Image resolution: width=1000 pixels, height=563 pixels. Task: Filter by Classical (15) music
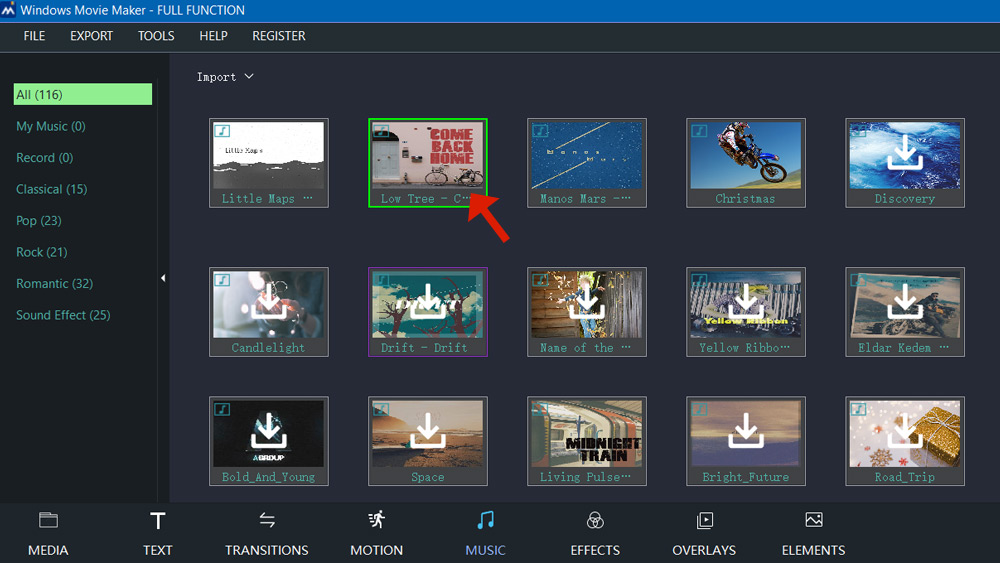click(x=52, y=189)
